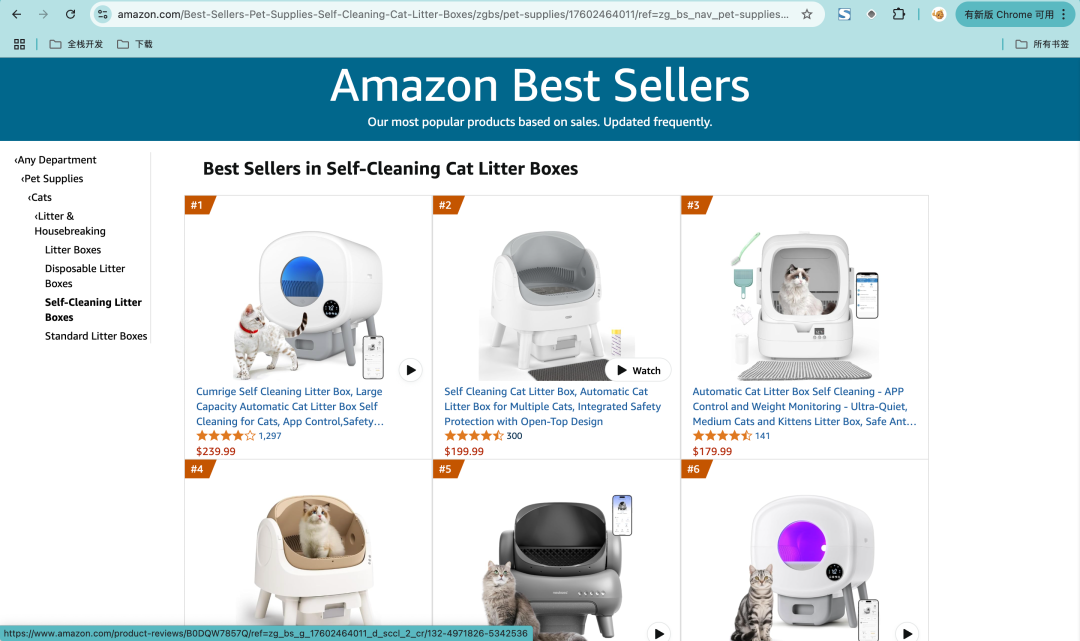The width and height of the screenshot is (1080, 641).
Task: Open the bookmarks apps grid icon
Action: (x=19, y=44)
